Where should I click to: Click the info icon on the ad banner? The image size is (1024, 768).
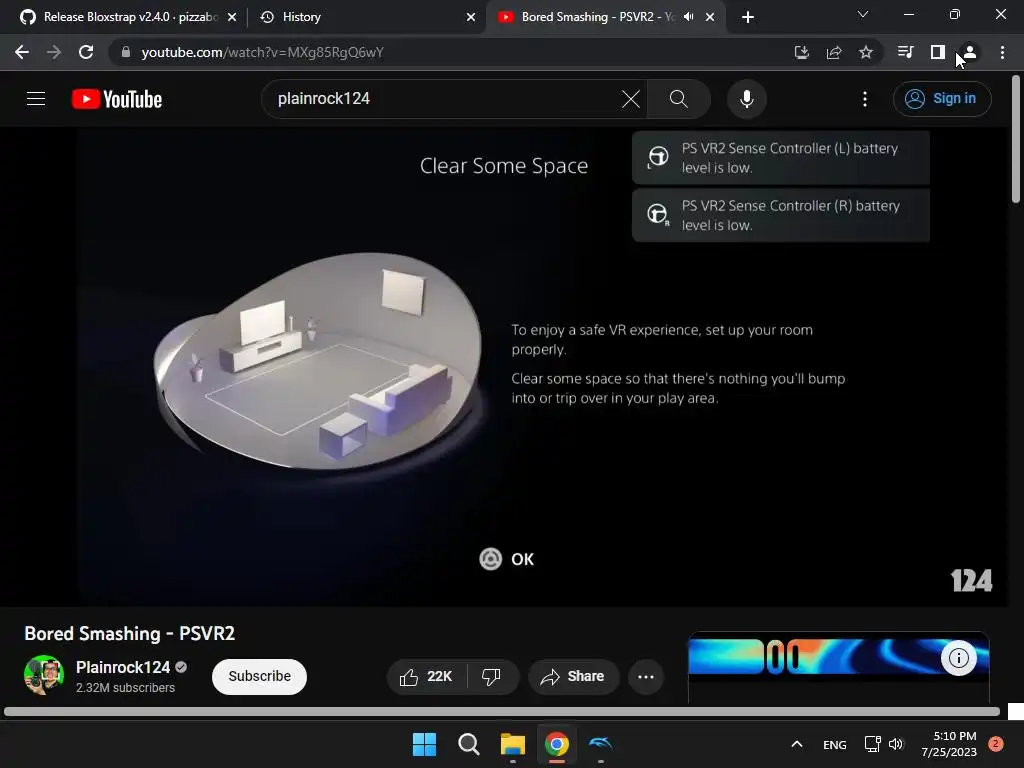(958, 658)
